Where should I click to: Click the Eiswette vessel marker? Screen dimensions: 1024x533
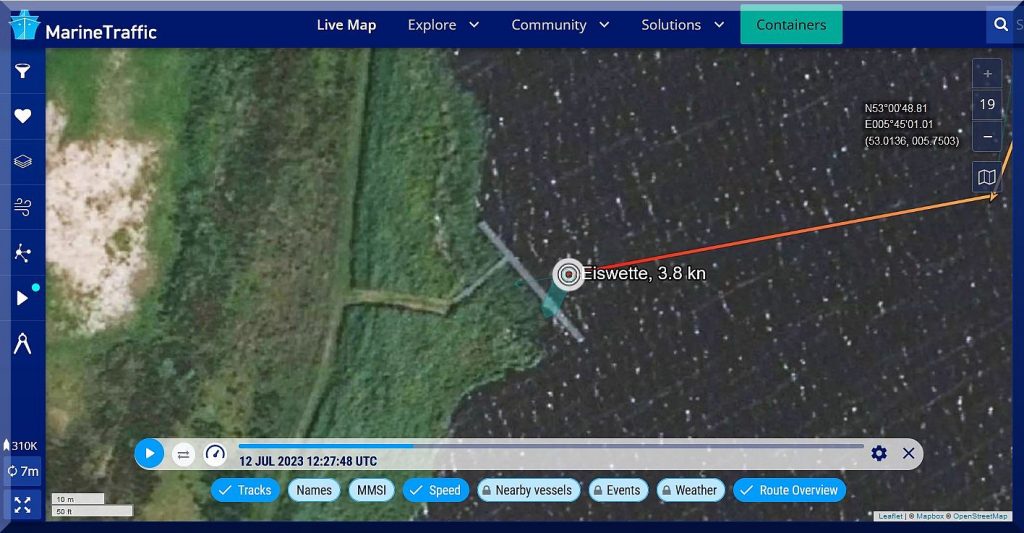(x=568, y=274)
